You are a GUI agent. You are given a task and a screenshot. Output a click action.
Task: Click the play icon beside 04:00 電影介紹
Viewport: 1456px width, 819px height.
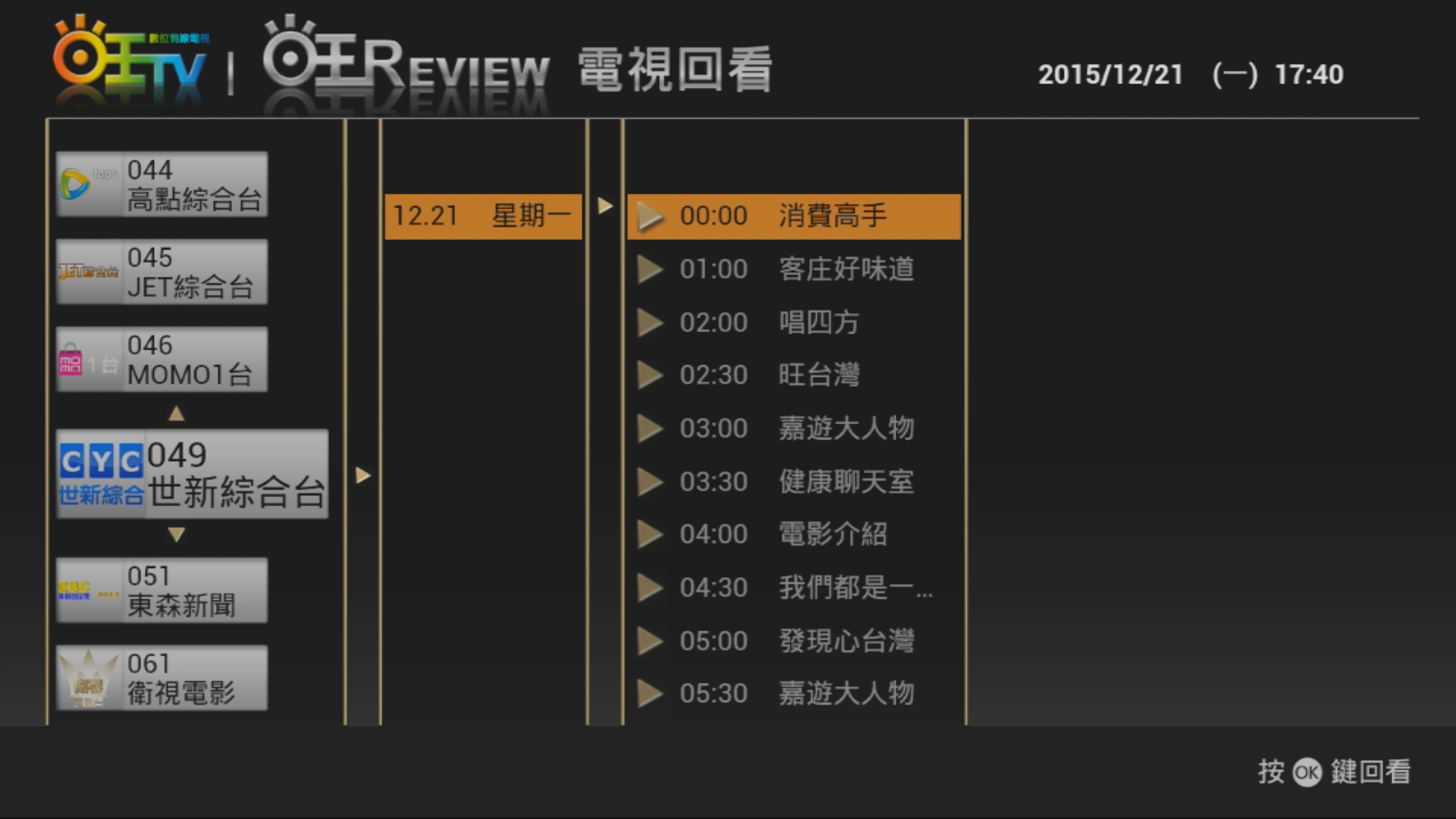tap(650, 534)
